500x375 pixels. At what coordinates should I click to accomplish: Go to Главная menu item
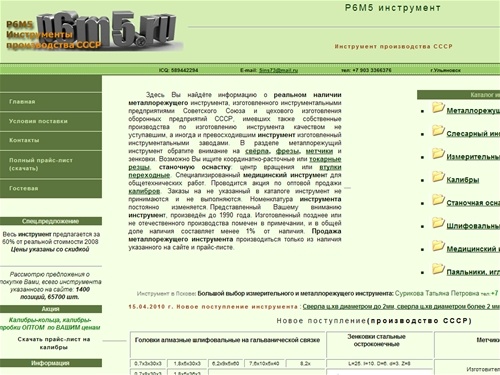click(51, 102)
